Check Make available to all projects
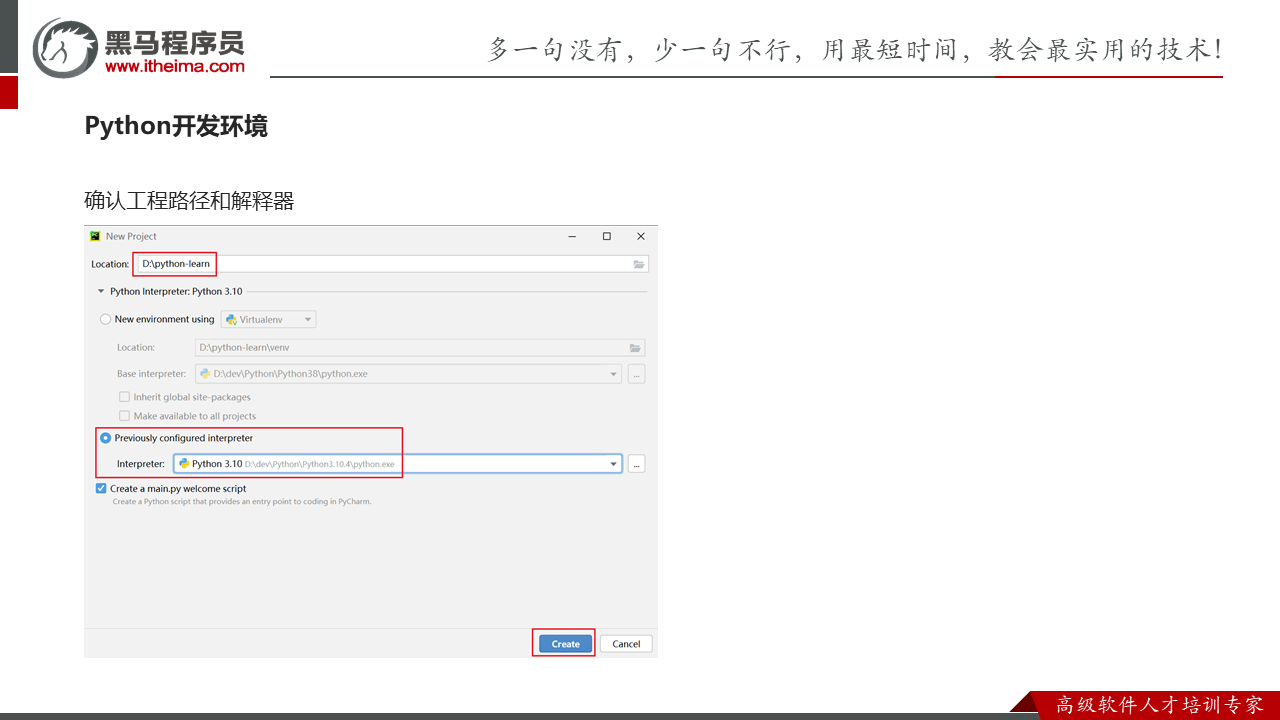The width and height of the screenshot is (1280, 720). pyautogui.click(x=125, y=416)
